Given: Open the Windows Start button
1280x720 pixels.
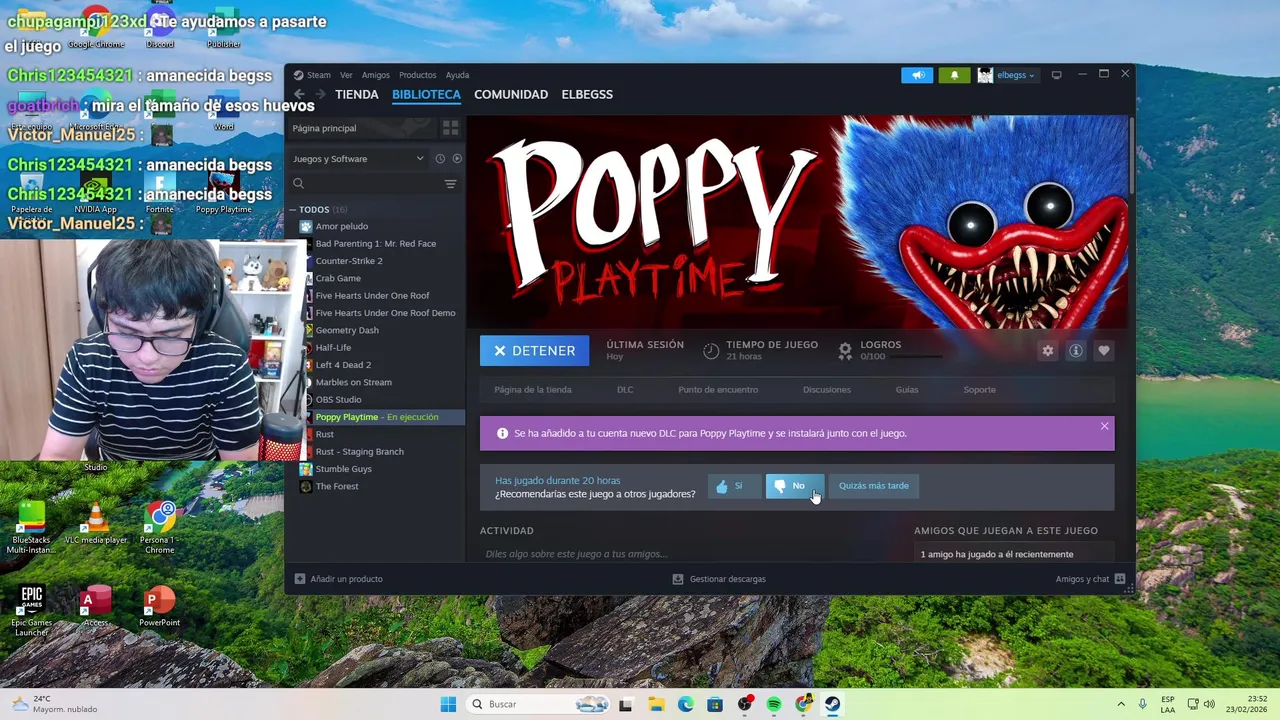Looking at the screenshot, I should (448, 704).
